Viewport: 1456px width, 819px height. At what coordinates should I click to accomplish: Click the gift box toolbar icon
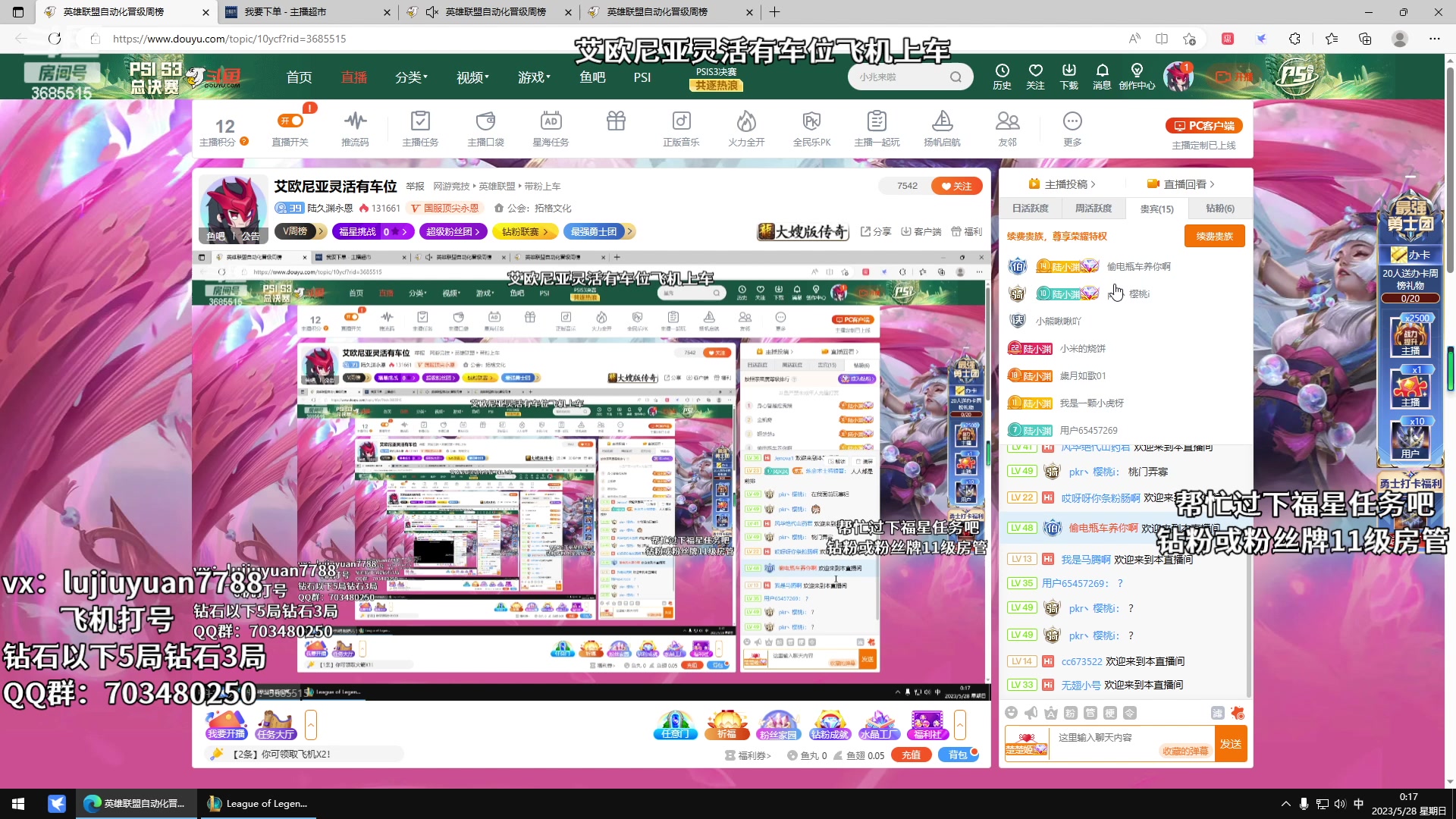[616, 121]
